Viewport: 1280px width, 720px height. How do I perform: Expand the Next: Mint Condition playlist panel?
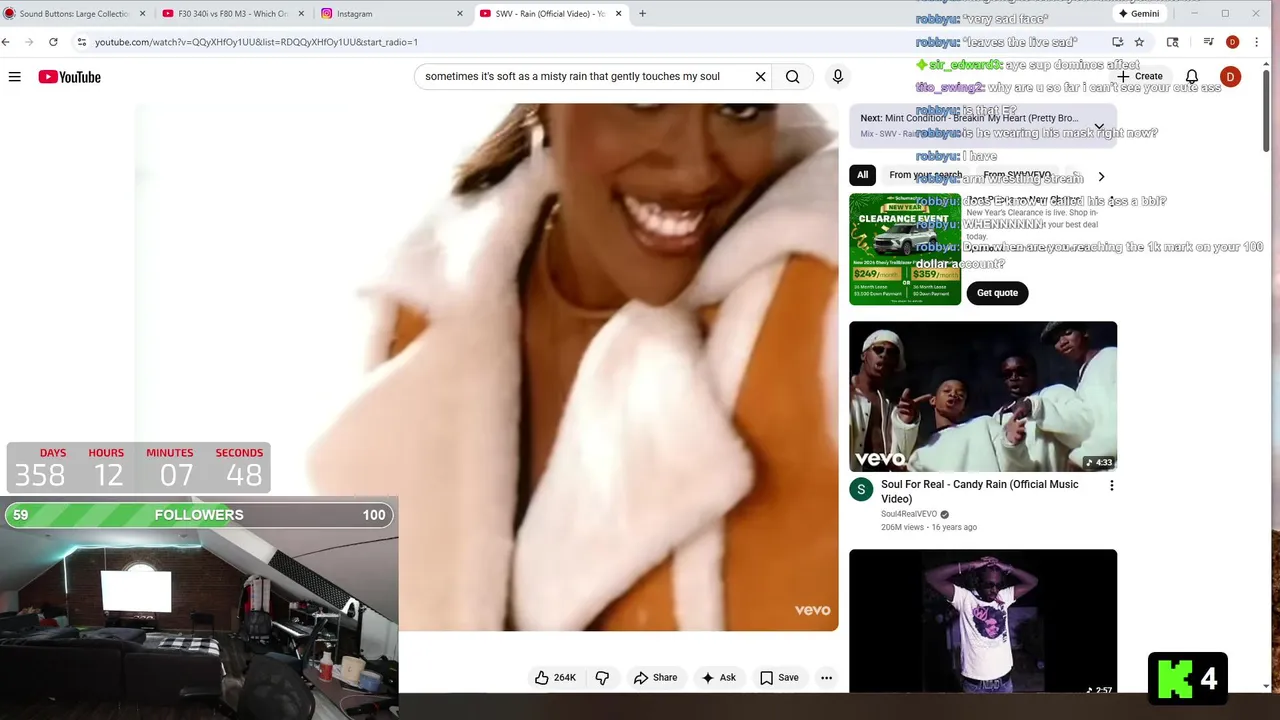[x=1099, y=126]
